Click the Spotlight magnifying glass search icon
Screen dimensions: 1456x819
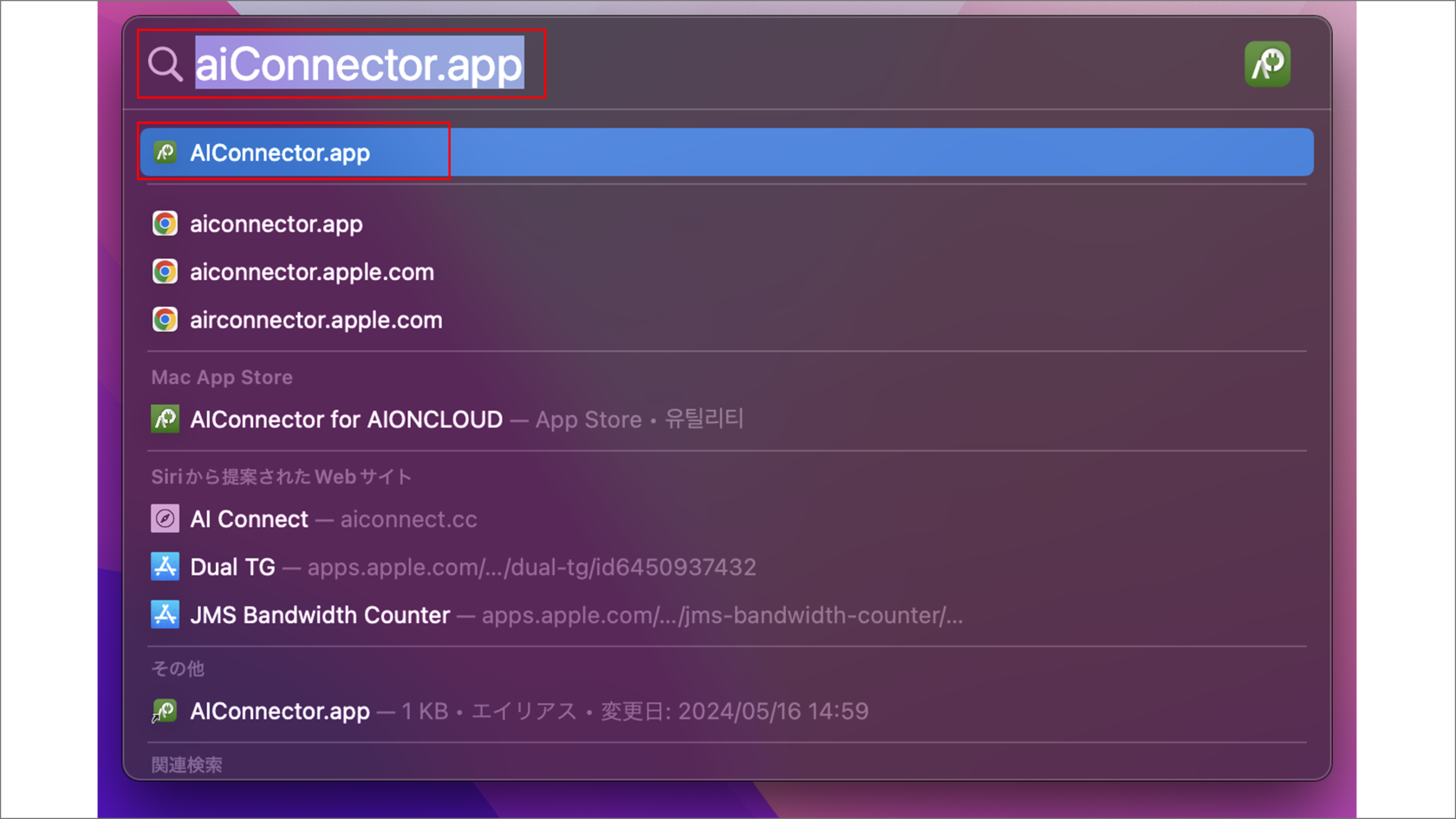[165, 64]
